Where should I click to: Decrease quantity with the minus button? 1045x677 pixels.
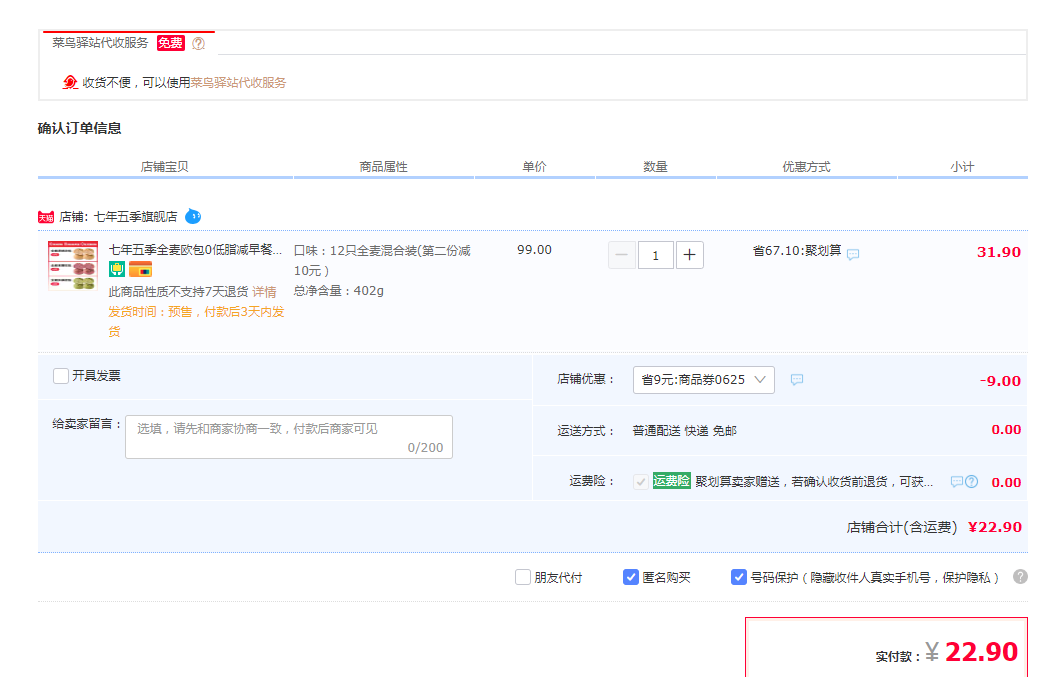[x=622, y=255]
